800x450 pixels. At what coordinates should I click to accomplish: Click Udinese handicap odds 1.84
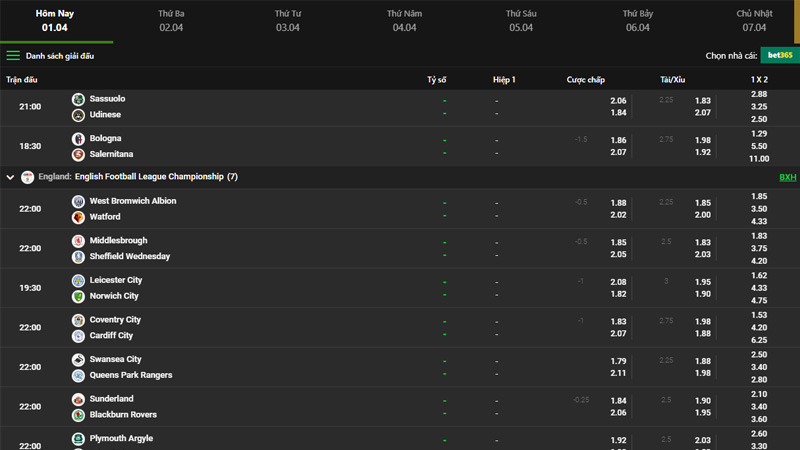tap(618, 113)
